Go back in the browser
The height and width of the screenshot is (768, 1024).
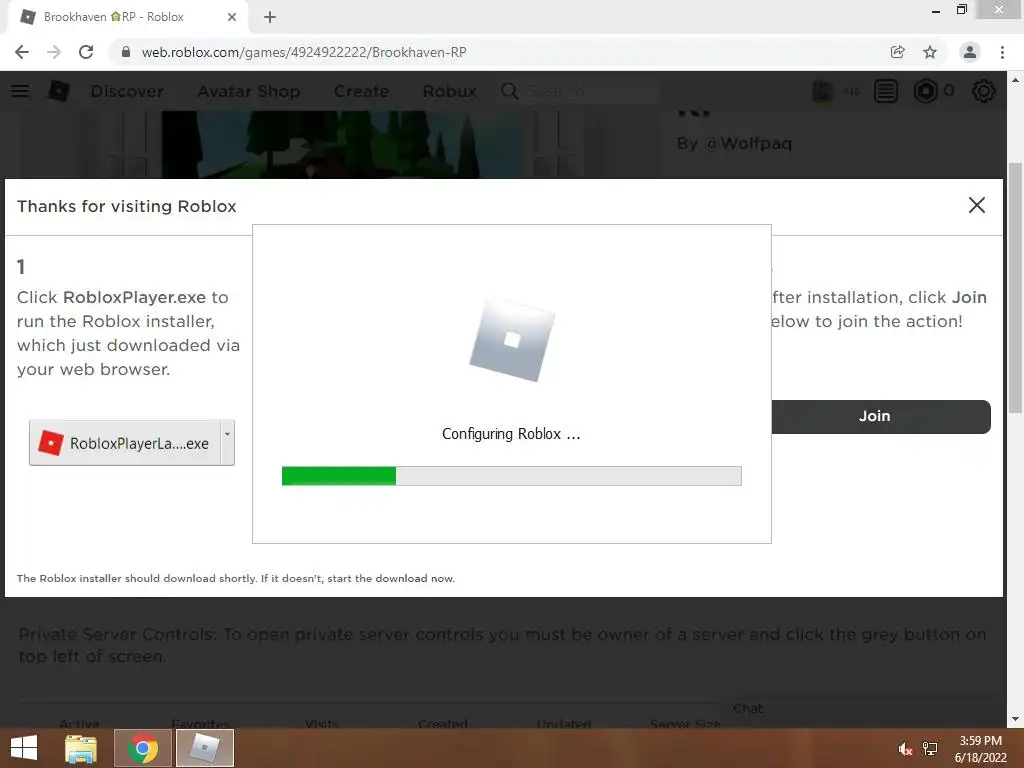pyautogui.click(x=22, y=52)
